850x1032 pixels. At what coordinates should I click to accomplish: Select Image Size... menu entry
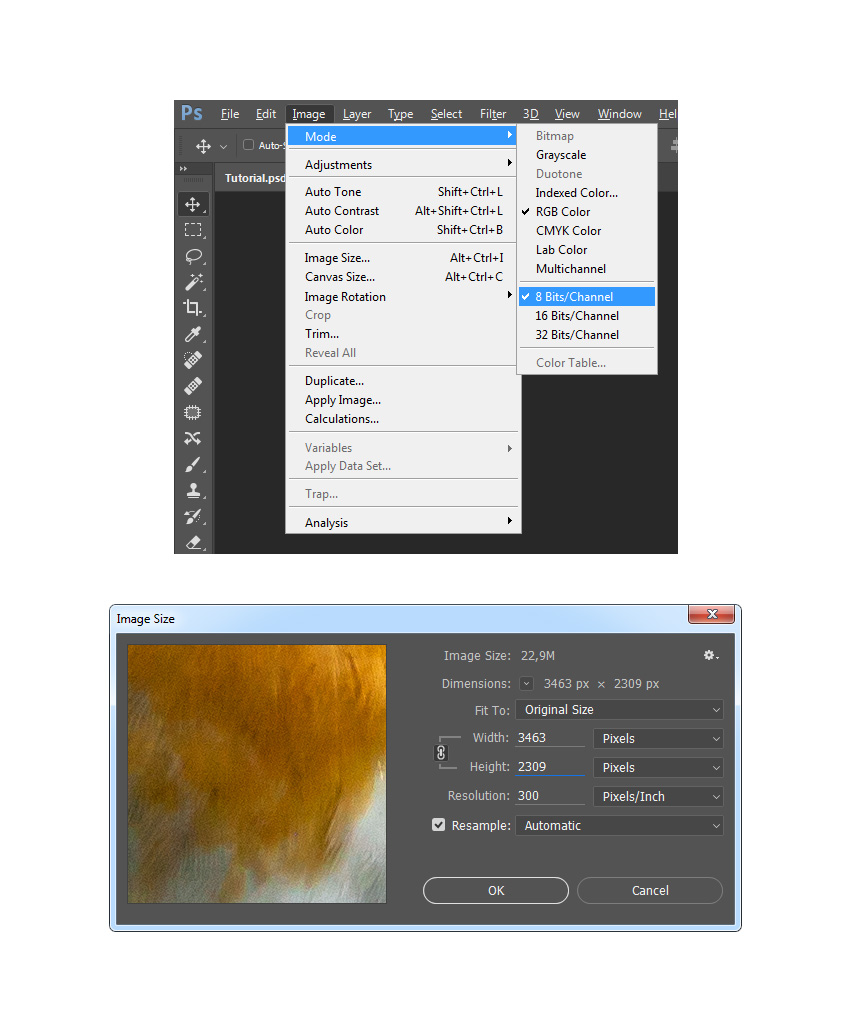pos(337,258)
